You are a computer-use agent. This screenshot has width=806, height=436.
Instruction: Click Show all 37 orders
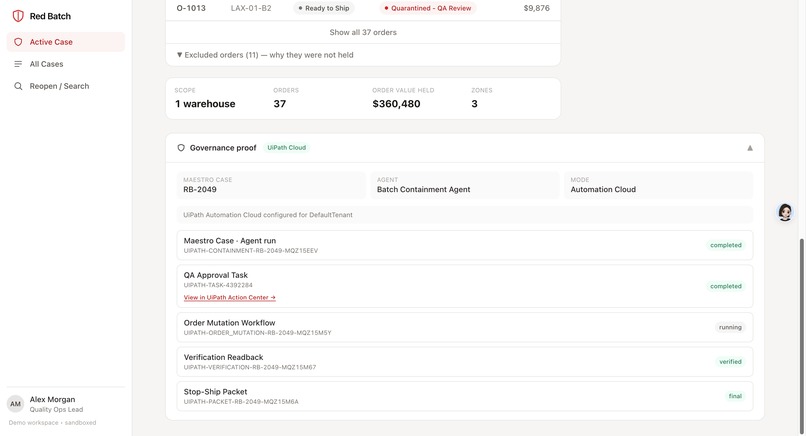click(363, 32)
